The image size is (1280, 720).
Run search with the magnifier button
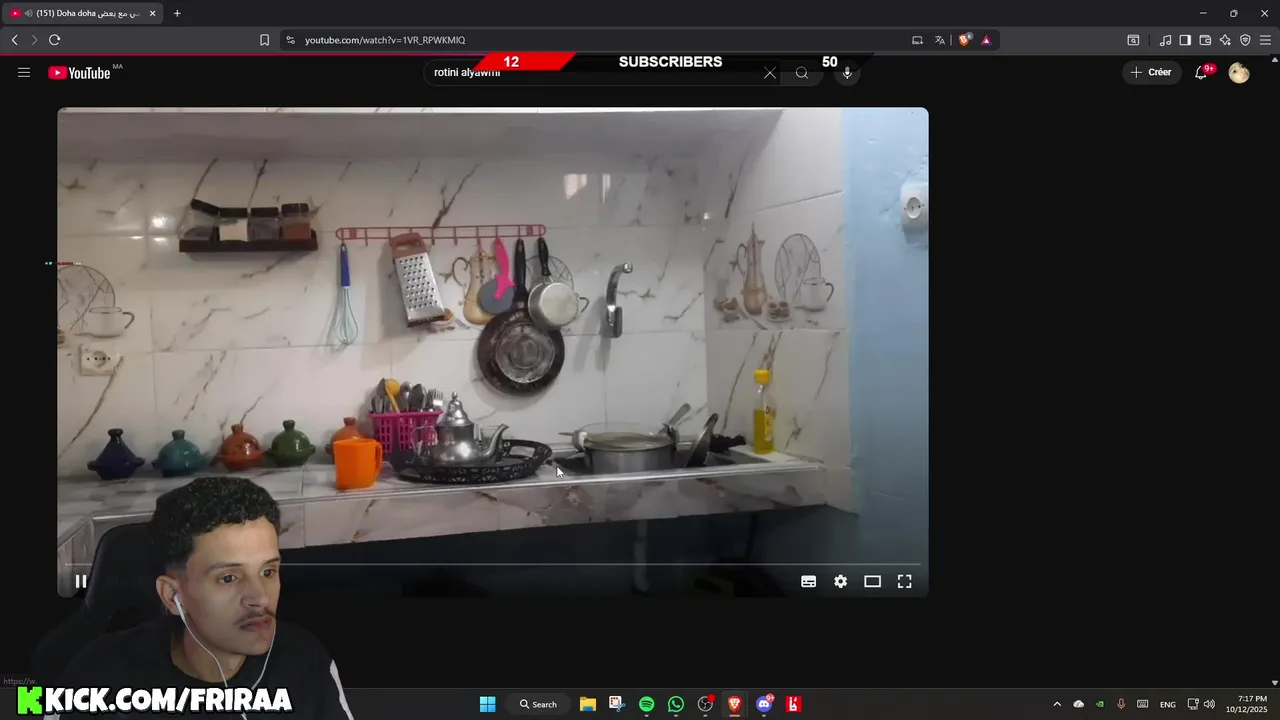[x=802, y=73]
